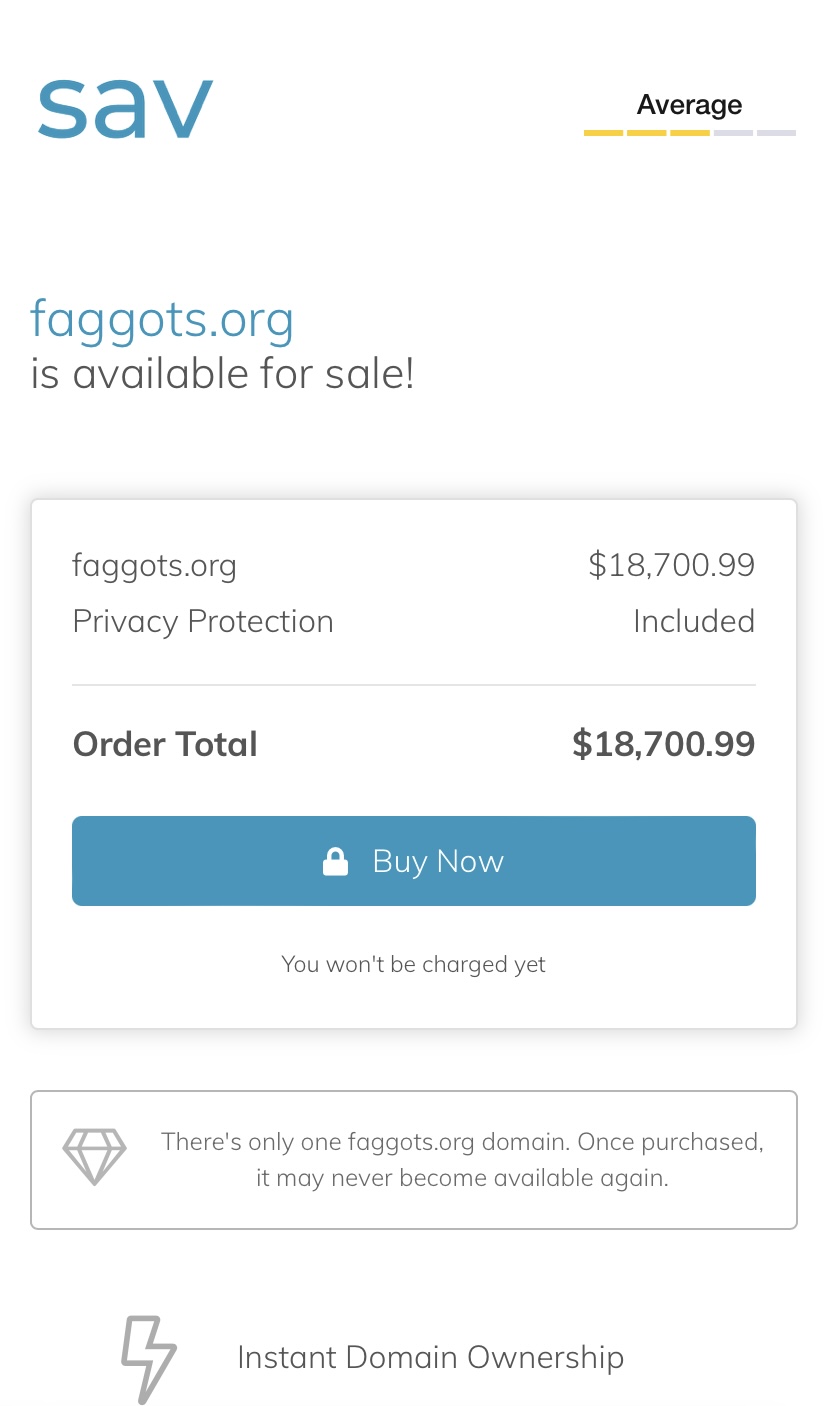Click the Included privacy status text

click(x=693, y=621)
